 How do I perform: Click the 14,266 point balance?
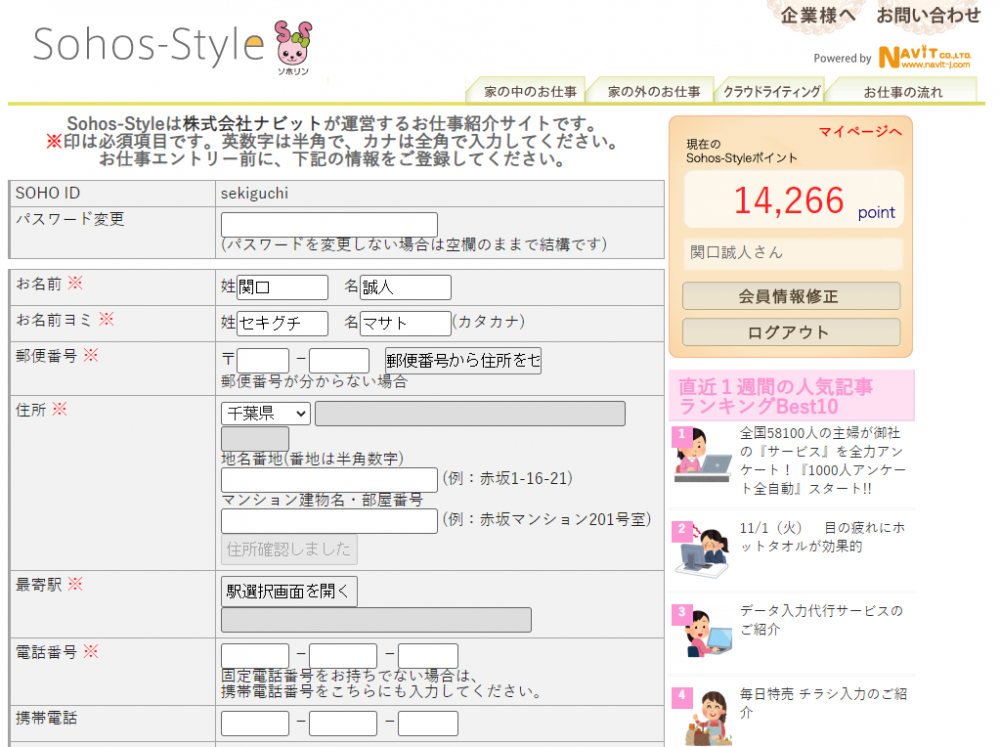coord(793,200)
